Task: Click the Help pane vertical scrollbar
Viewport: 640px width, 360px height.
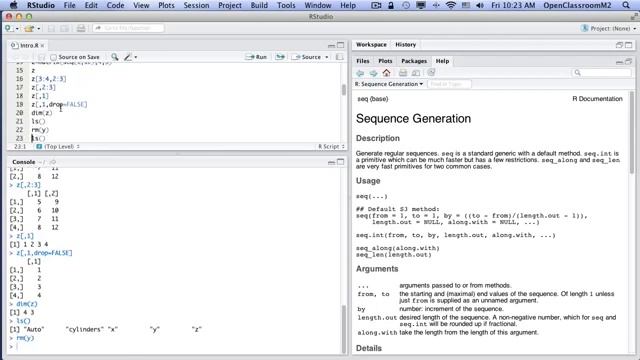Action: (632, 132)
